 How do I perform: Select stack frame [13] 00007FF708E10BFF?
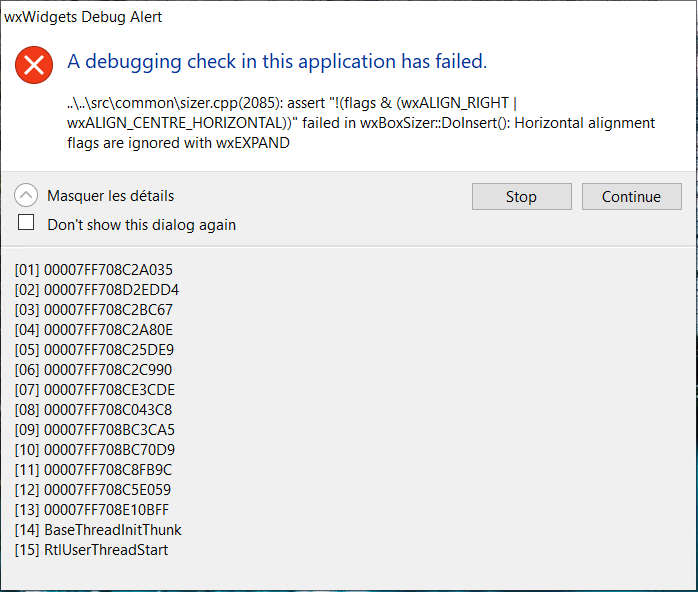click(92, 510)
